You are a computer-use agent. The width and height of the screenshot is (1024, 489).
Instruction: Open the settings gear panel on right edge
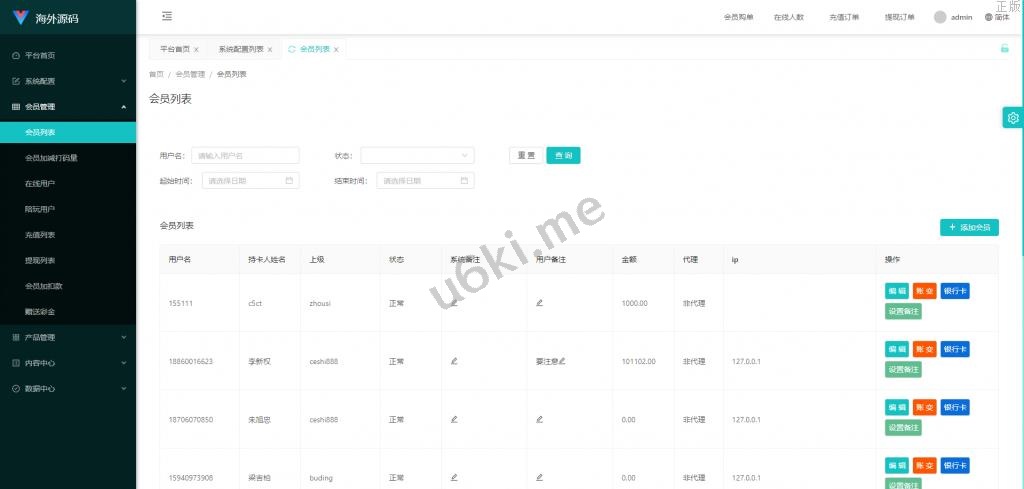(1013, 118)
